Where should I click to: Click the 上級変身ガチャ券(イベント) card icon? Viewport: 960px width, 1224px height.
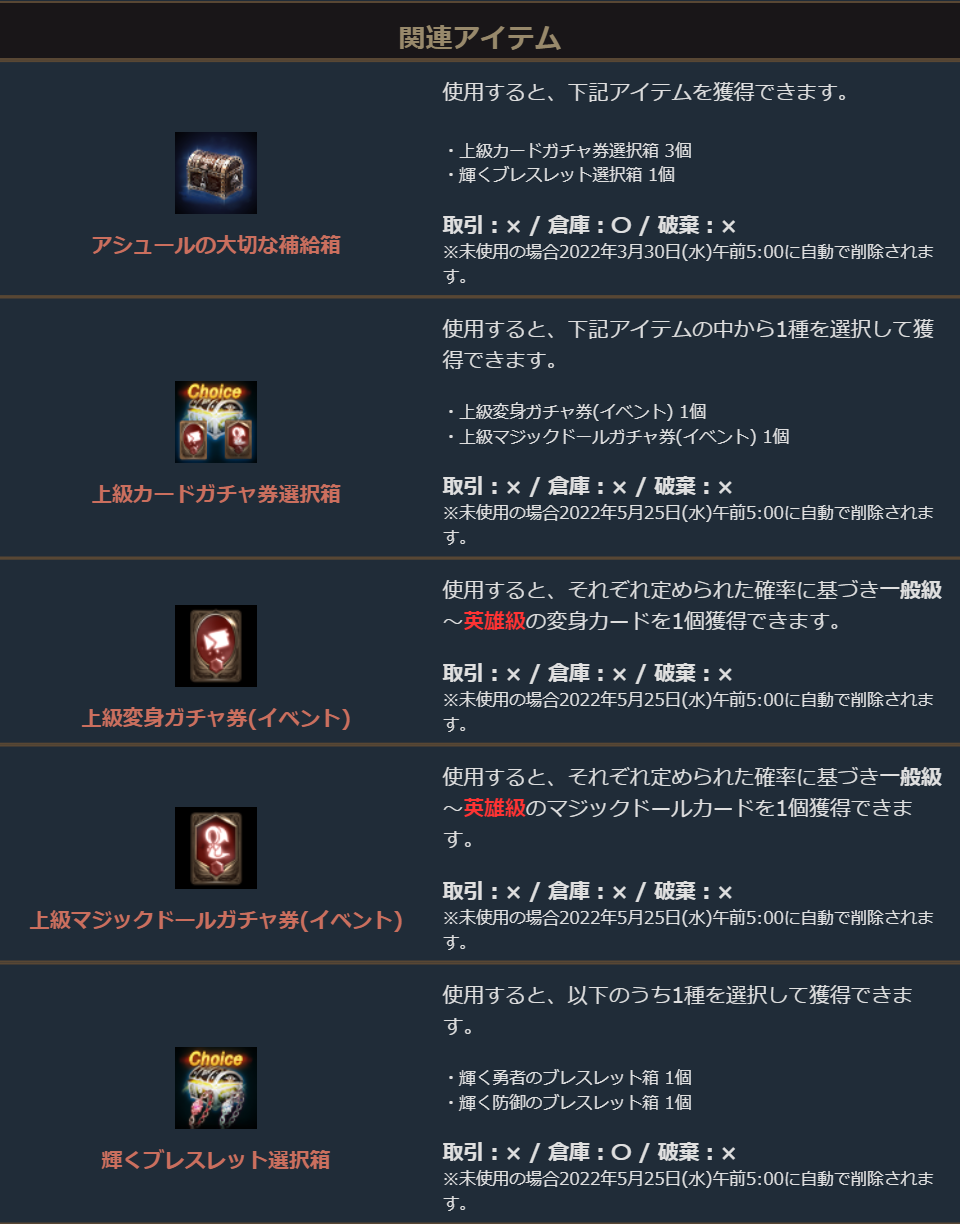pyautogui.click(x=216, y=646)
